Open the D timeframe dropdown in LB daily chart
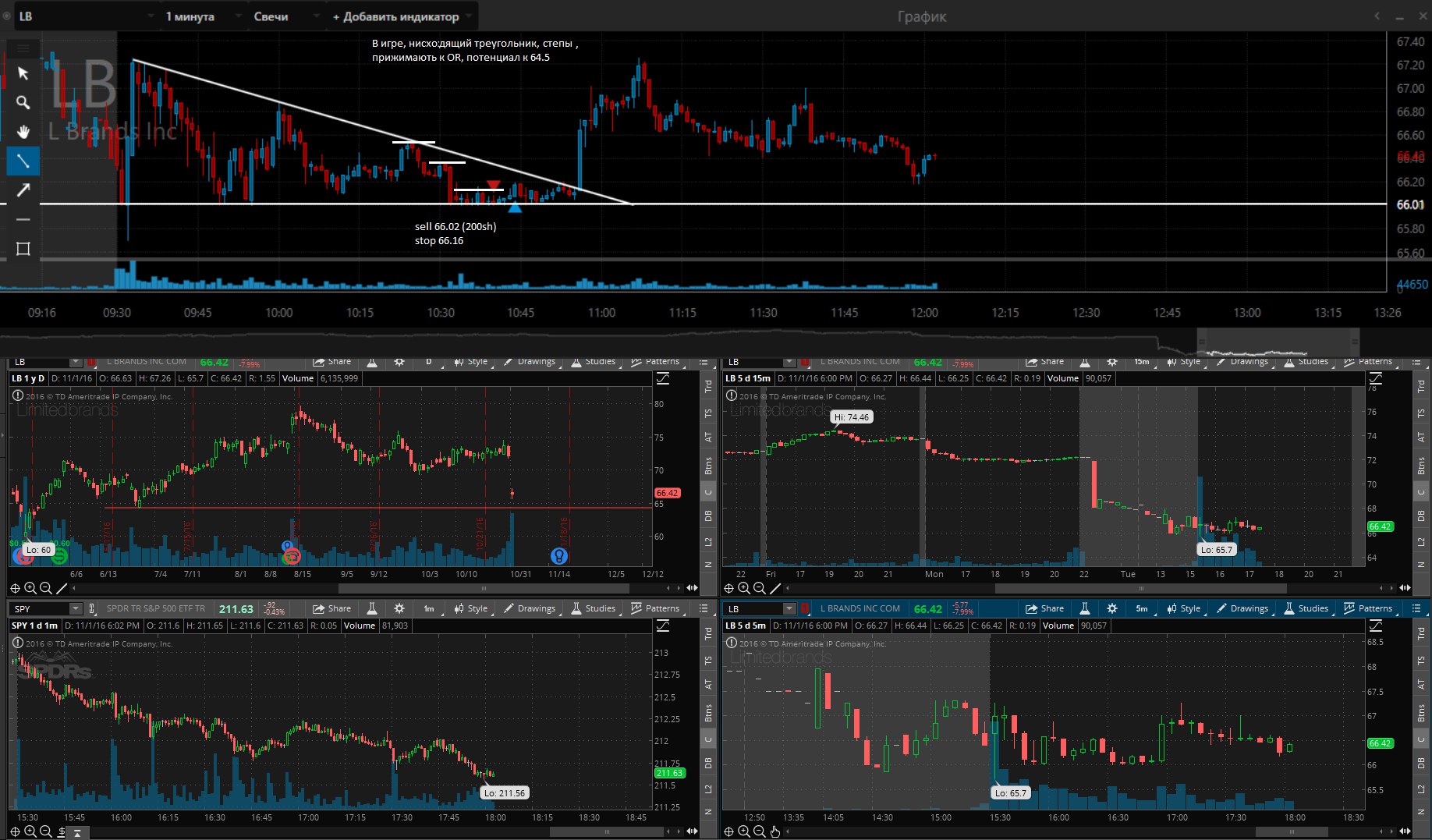The height and width of the screenshot is (840, 1432). (x=429, y=362)
